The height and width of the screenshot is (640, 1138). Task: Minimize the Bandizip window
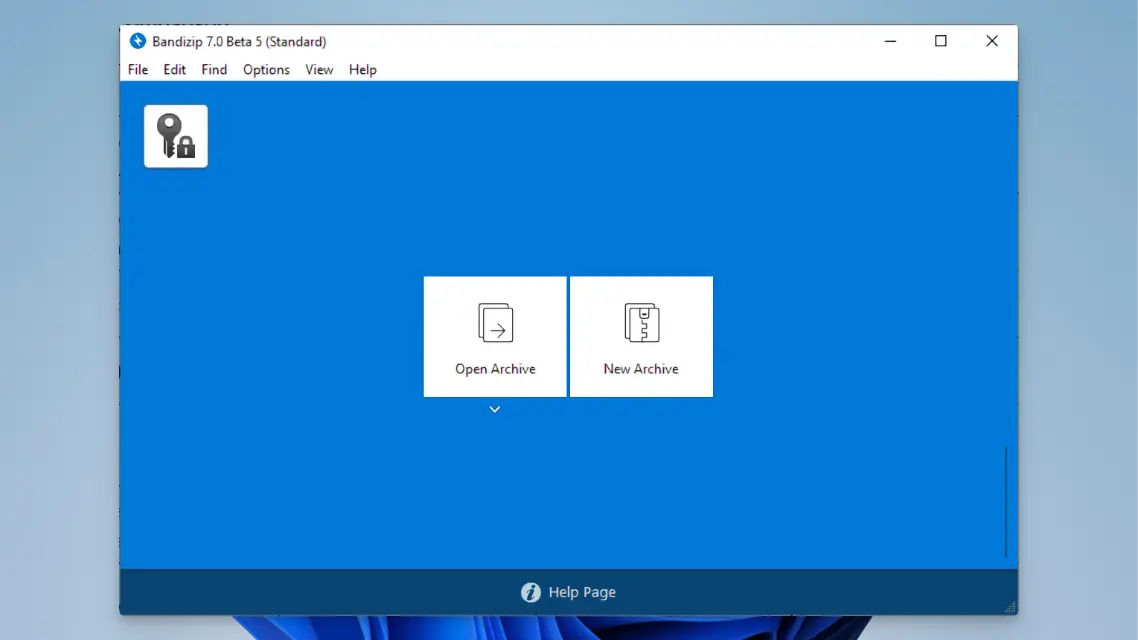click(x=890, y=41)
